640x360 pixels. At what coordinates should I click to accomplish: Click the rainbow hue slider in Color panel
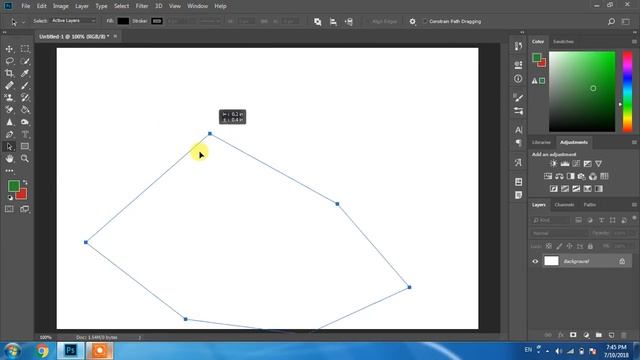[x=627, y=91]
